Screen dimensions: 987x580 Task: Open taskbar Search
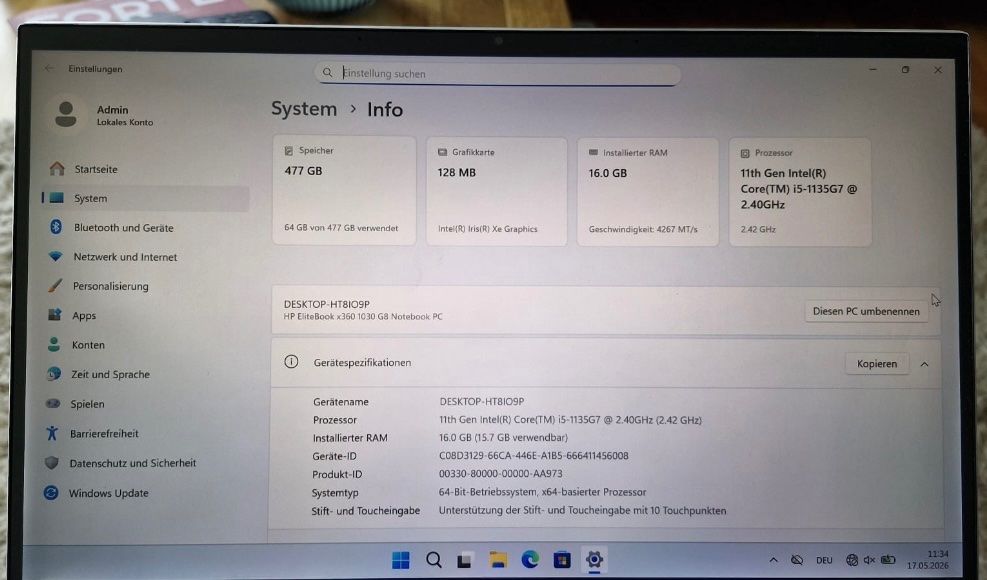(433, 560)
